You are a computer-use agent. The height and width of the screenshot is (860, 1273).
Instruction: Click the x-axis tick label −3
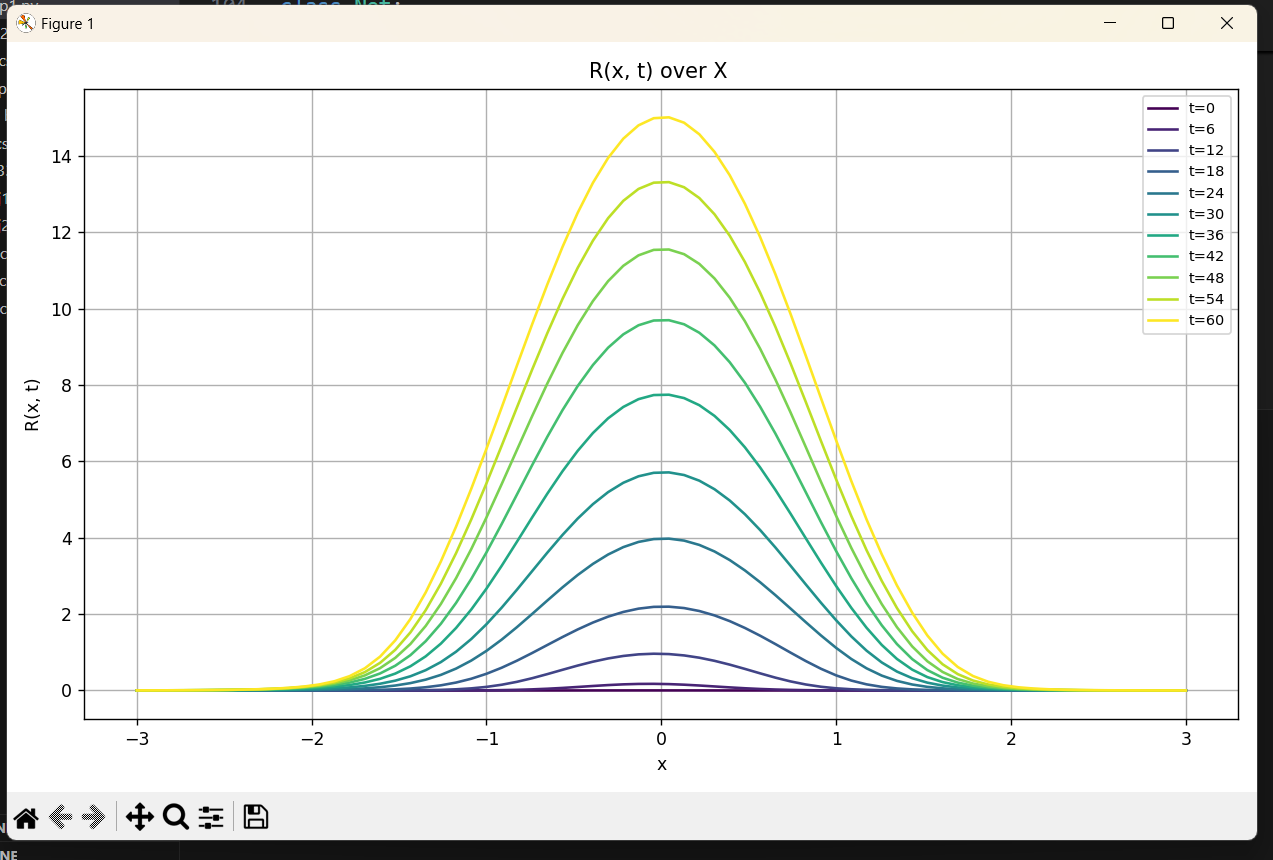click(137, 739)
